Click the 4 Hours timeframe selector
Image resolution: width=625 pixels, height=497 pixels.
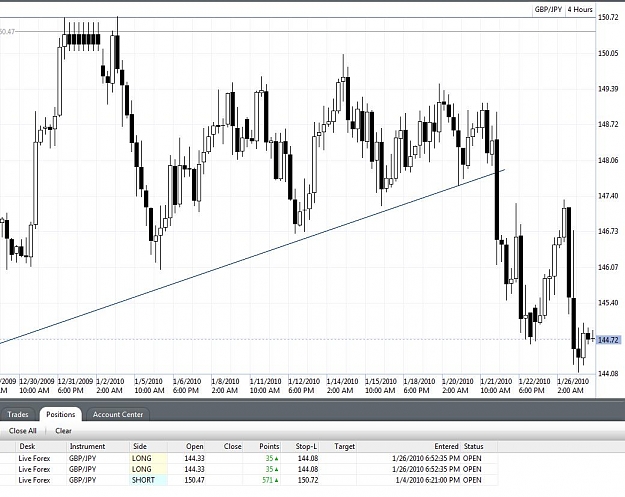[x=580, y=10]
